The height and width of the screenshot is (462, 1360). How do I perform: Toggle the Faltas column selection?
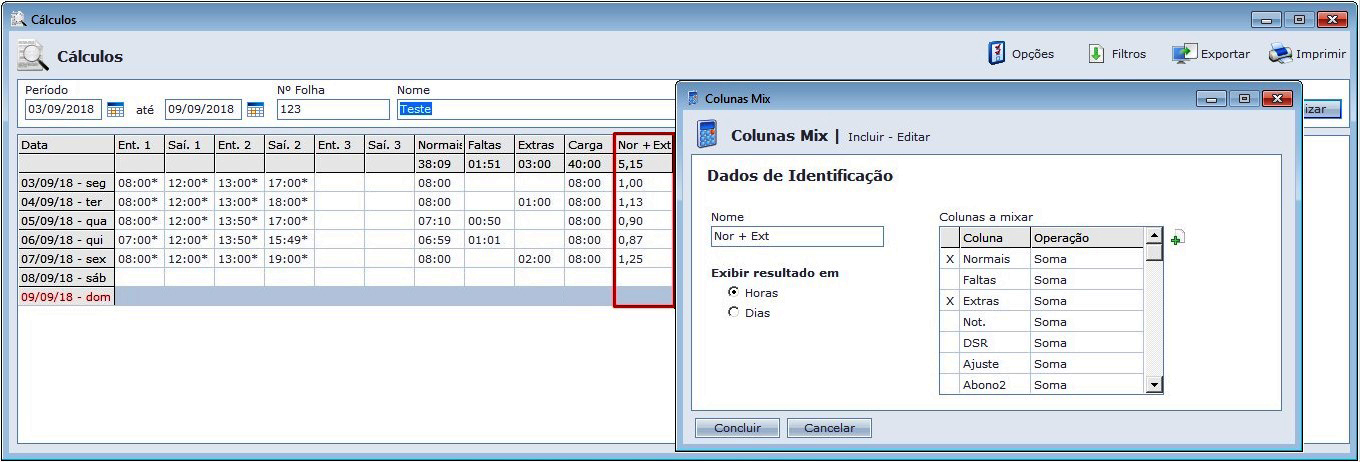pyautogui.click(x=949, y=280)
